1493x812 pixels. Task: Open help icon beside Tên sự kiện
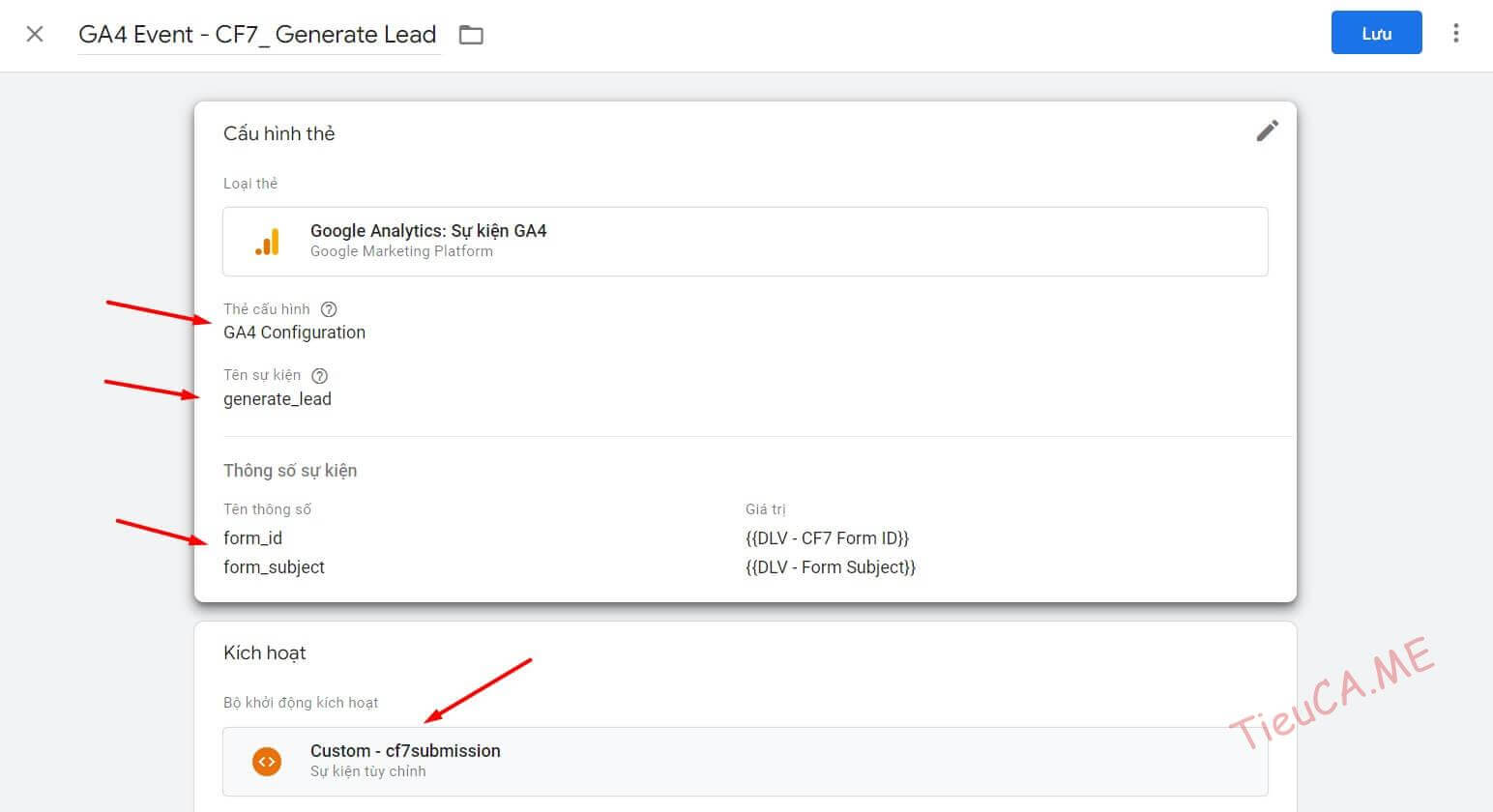(x=320, y=375)
